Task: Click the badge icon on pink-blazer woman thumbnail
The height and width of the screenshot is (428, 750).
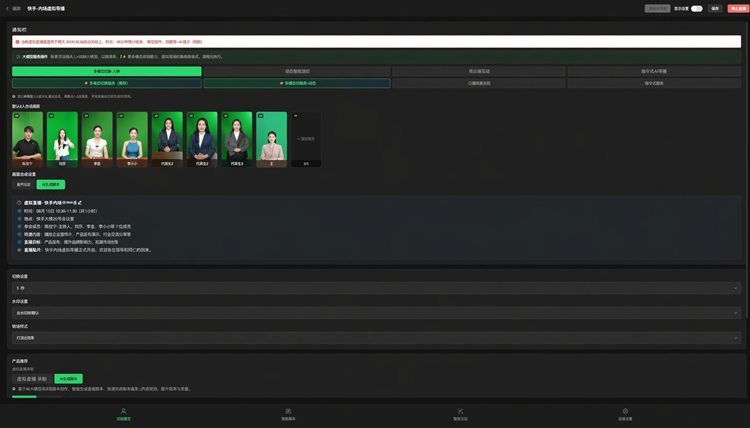Action: click(x=261, y=116)
